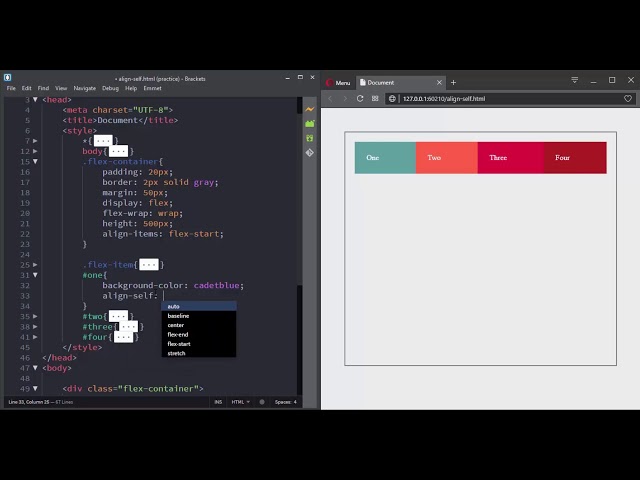Click the flex-wrap: wrap line
640x480 pixels.
[x=142, y=213]
